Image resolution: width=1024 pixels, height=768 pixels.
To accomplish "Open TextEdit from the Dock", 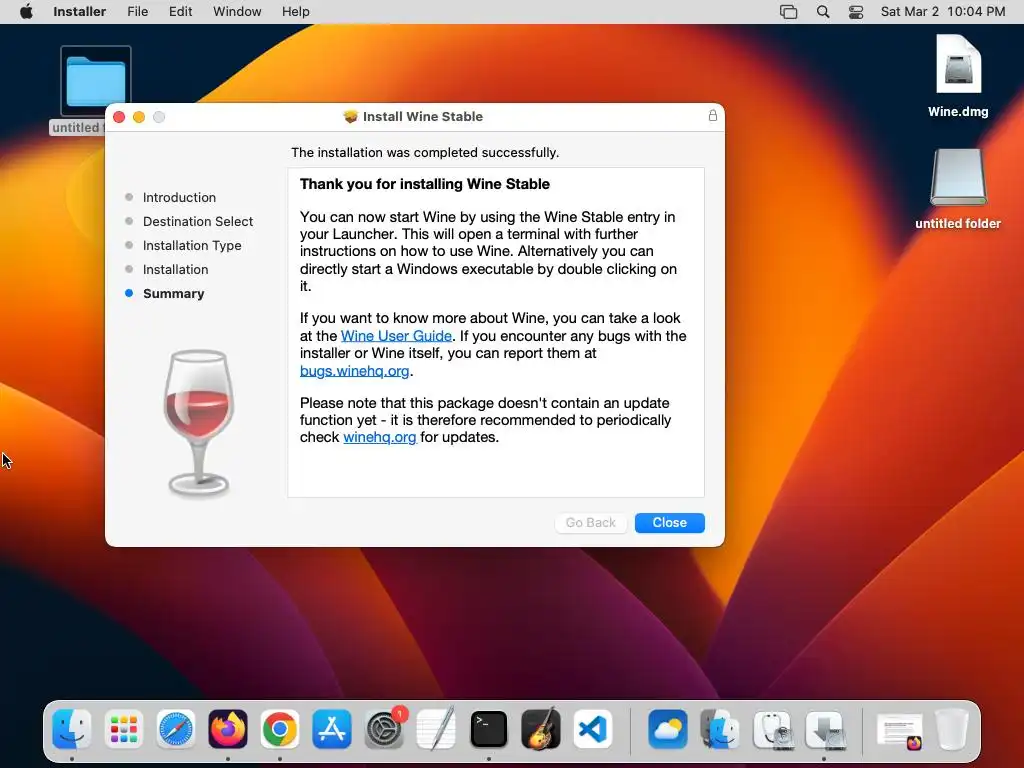I will 436,729.
